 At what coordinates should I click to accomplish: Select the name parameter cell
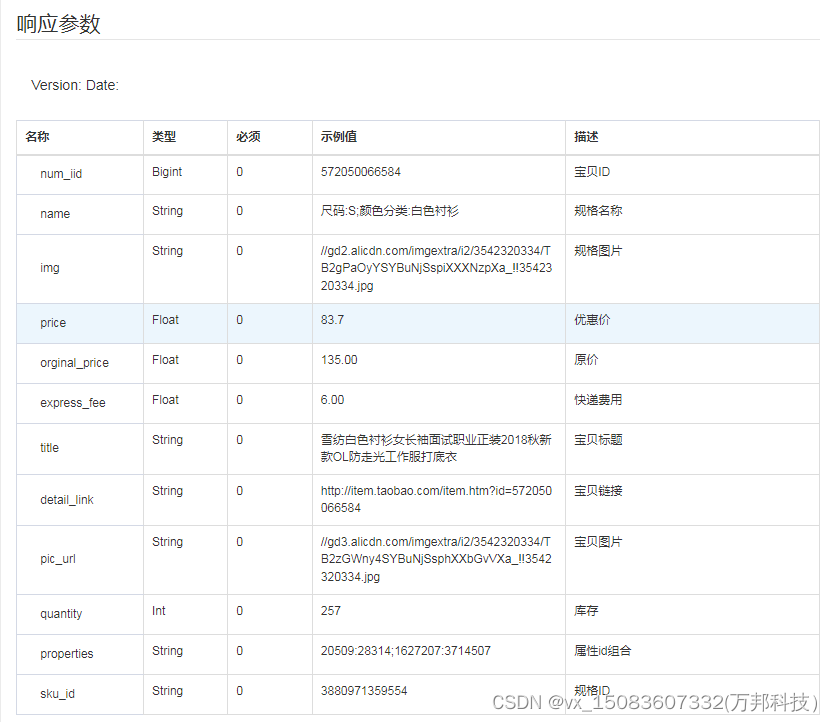coord(55,214)
